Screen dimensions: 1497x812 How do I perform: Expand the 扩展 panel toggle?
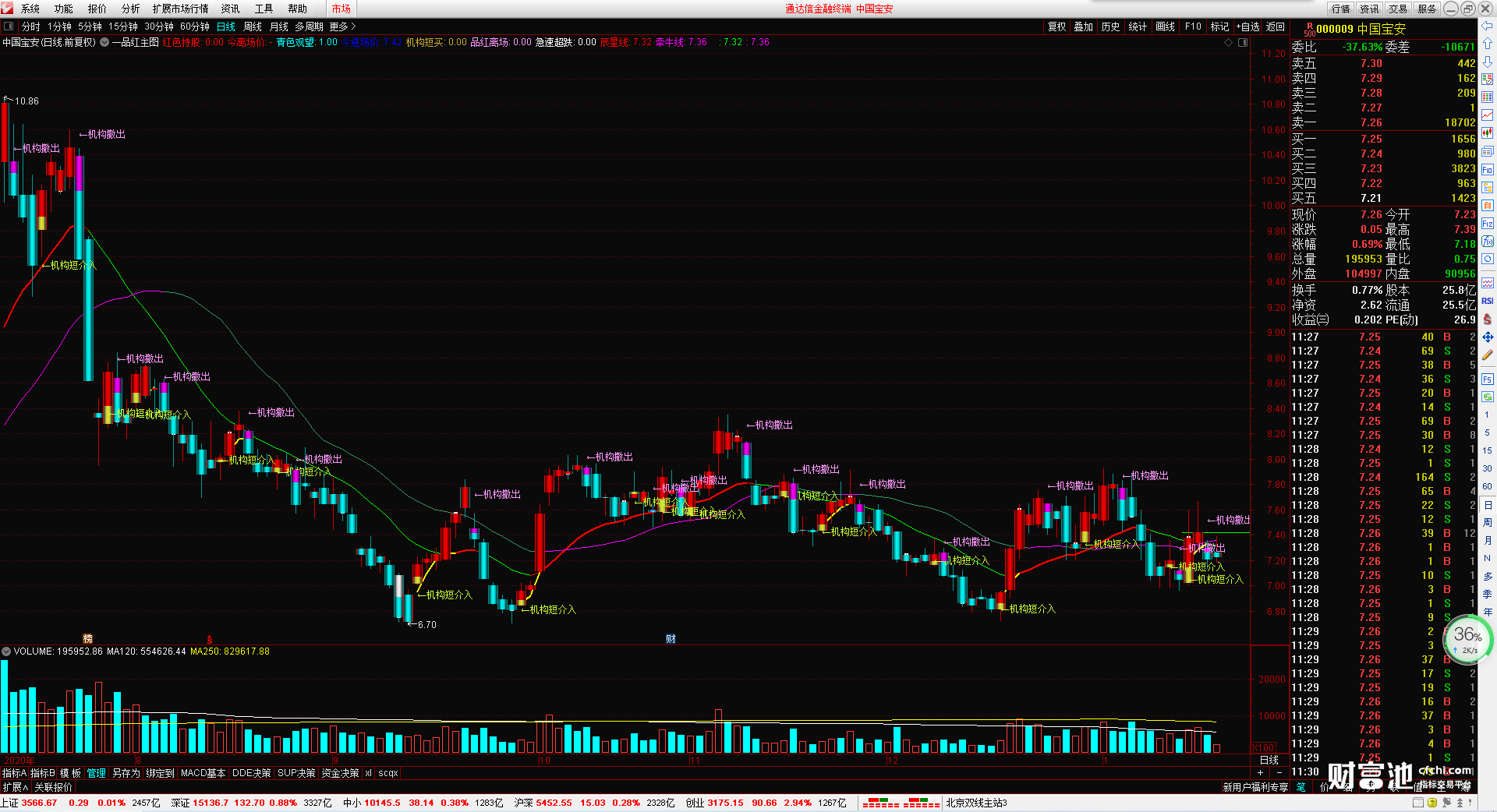16,788
